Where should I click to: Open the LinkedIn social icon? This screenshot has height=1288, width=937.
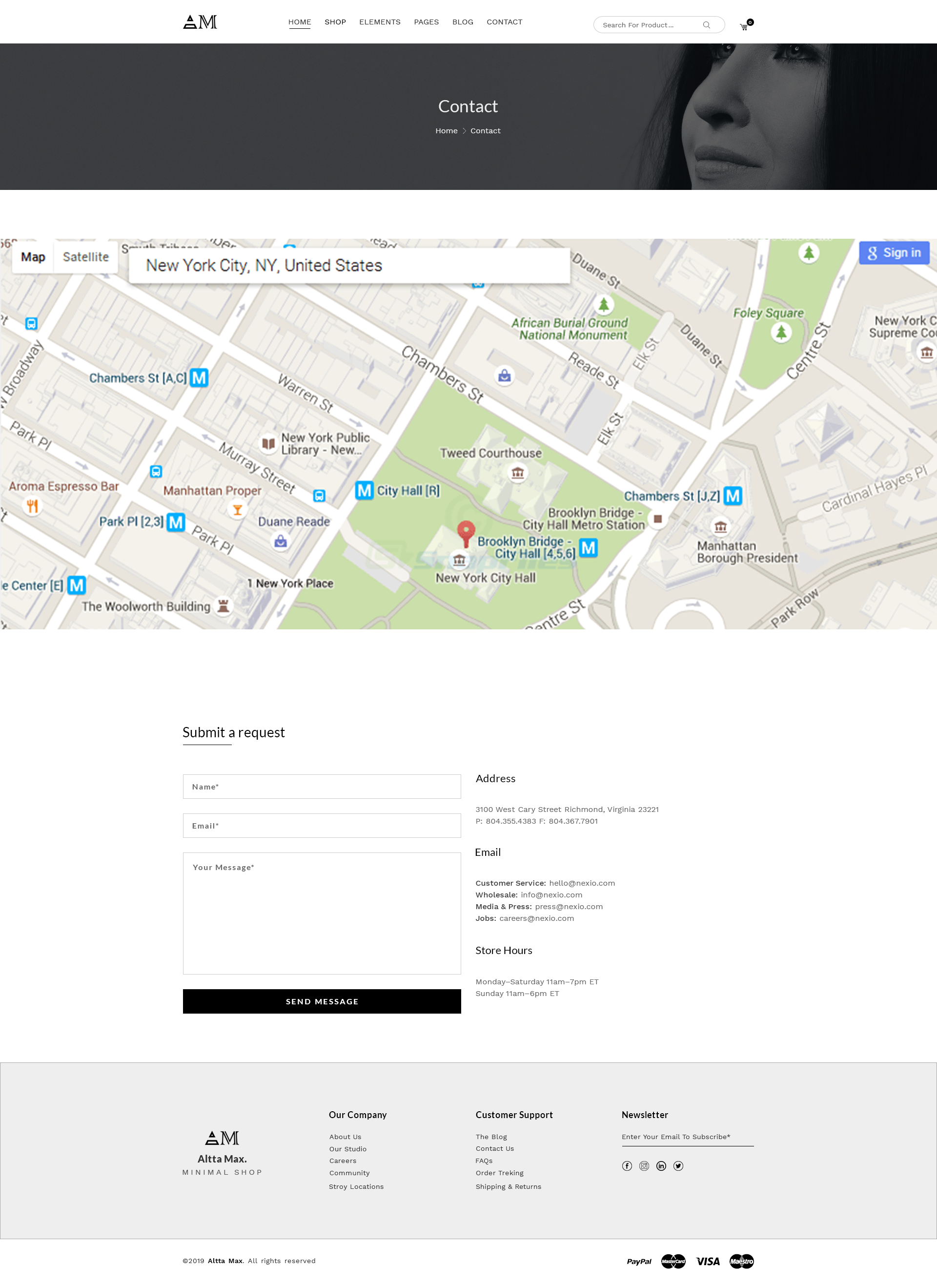(x=661, y=1166)
